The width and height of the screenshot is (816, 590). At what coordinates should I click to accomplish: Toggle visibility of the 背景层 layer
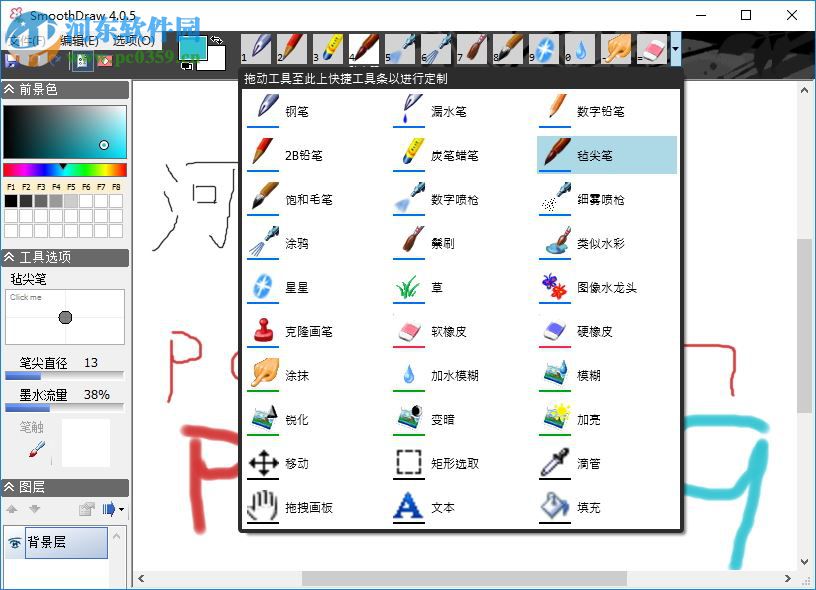click(13, 542)
